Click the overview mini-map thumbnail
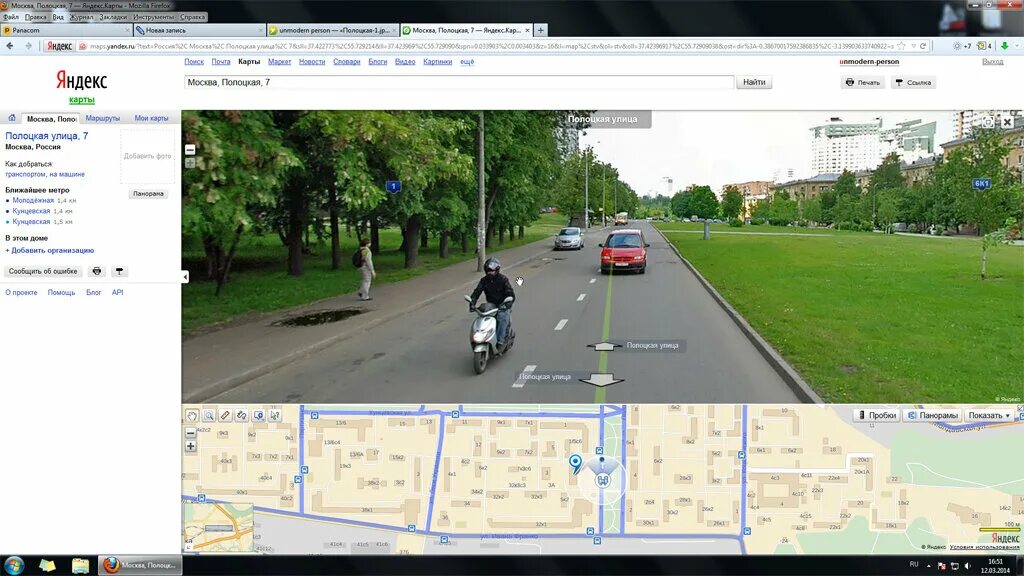Image resolution: width=1024 pixels, height=576 pixels. coord(218,528)
